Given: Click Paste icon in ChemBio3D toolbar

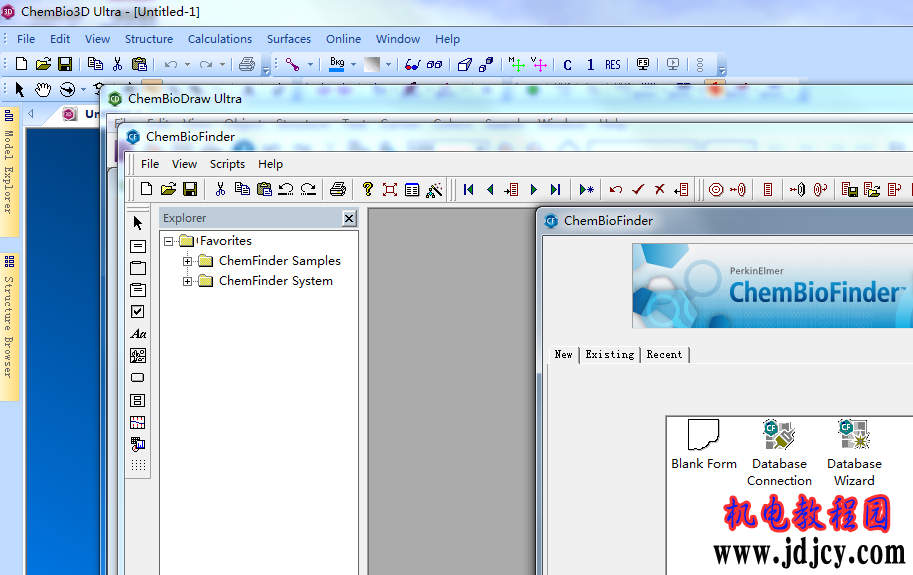Looking at the screenshot, I should [x=139, y=64].
